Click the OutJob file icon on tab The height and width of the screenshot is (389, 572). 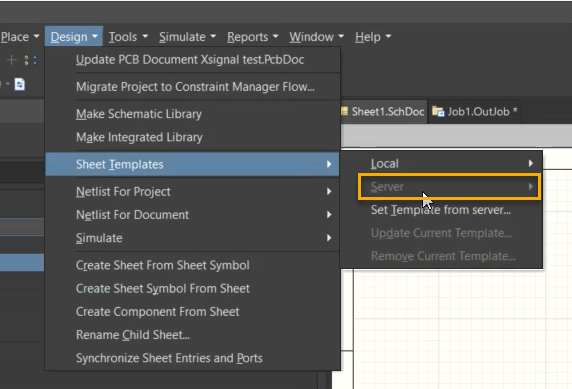pos(438,112)
